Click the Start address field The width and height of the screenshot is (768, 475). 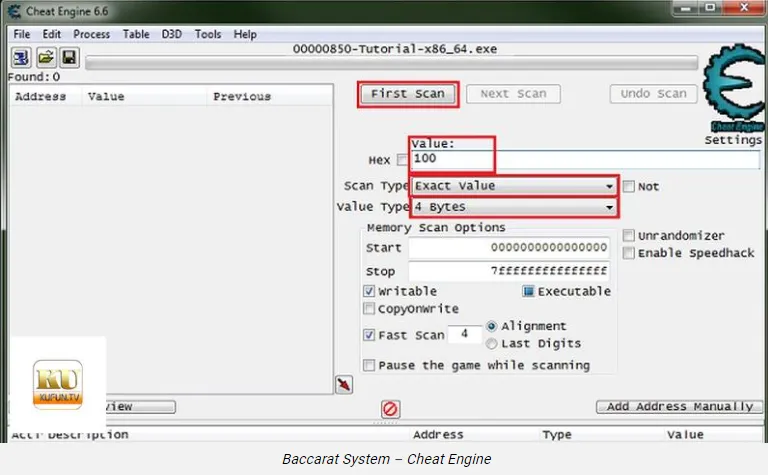[509, 248]
